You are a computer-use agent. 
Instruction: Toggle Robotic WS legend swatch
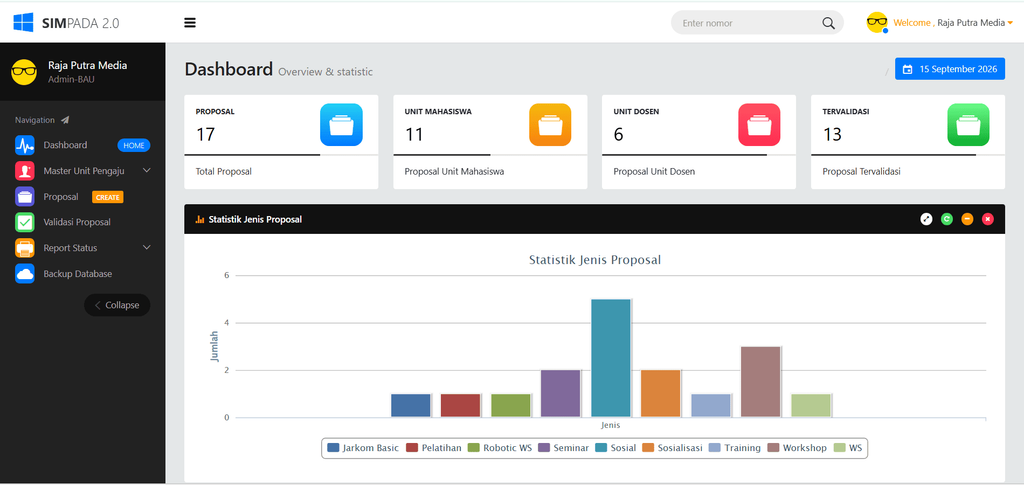pyautogui.click(x=474, y=448)
